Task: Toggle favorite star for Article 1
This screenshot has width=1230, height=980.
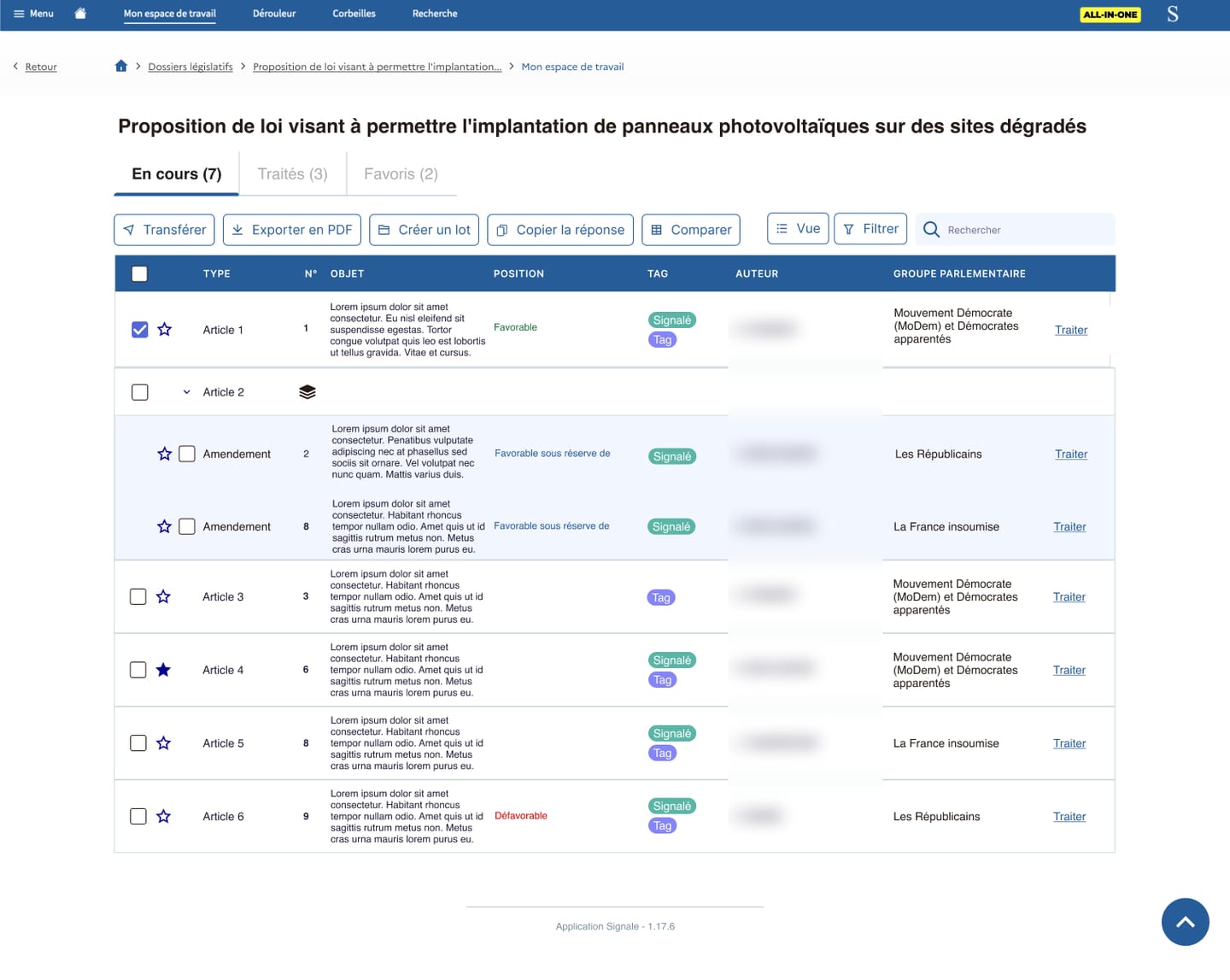Action: tap(165, 329)
